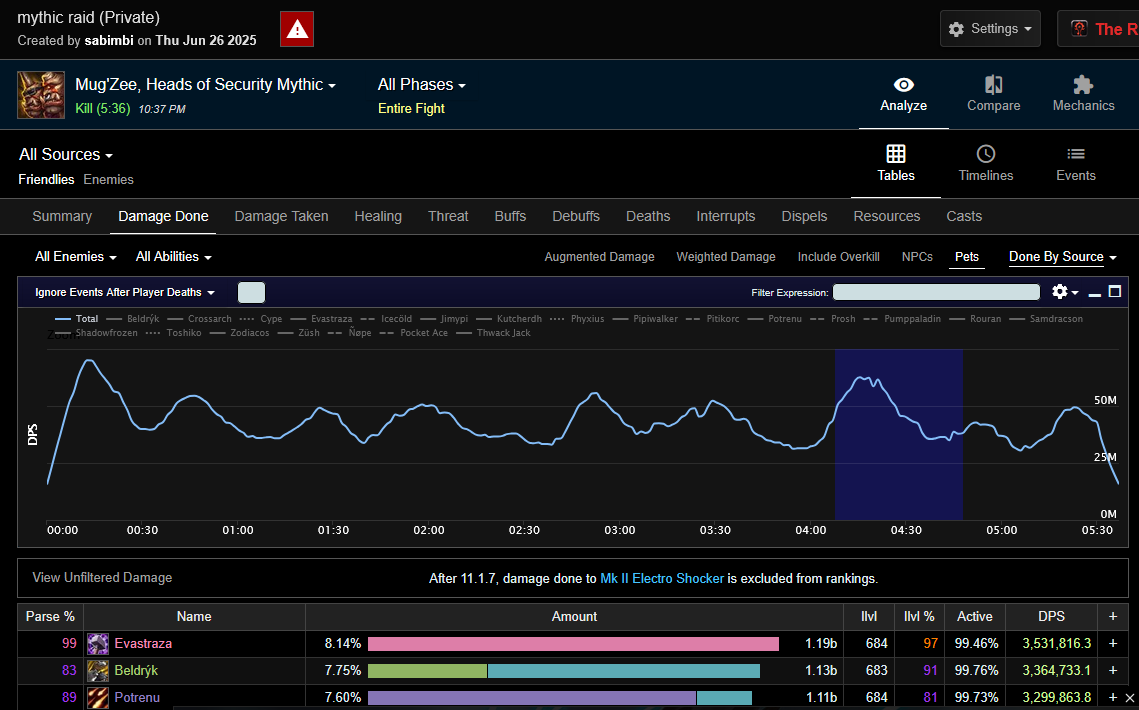The width and height of the screenshot is (1139, 710).
Task: Open the Done By Source dropdown
Action: pyautogui.click(x=1063, y=257)
